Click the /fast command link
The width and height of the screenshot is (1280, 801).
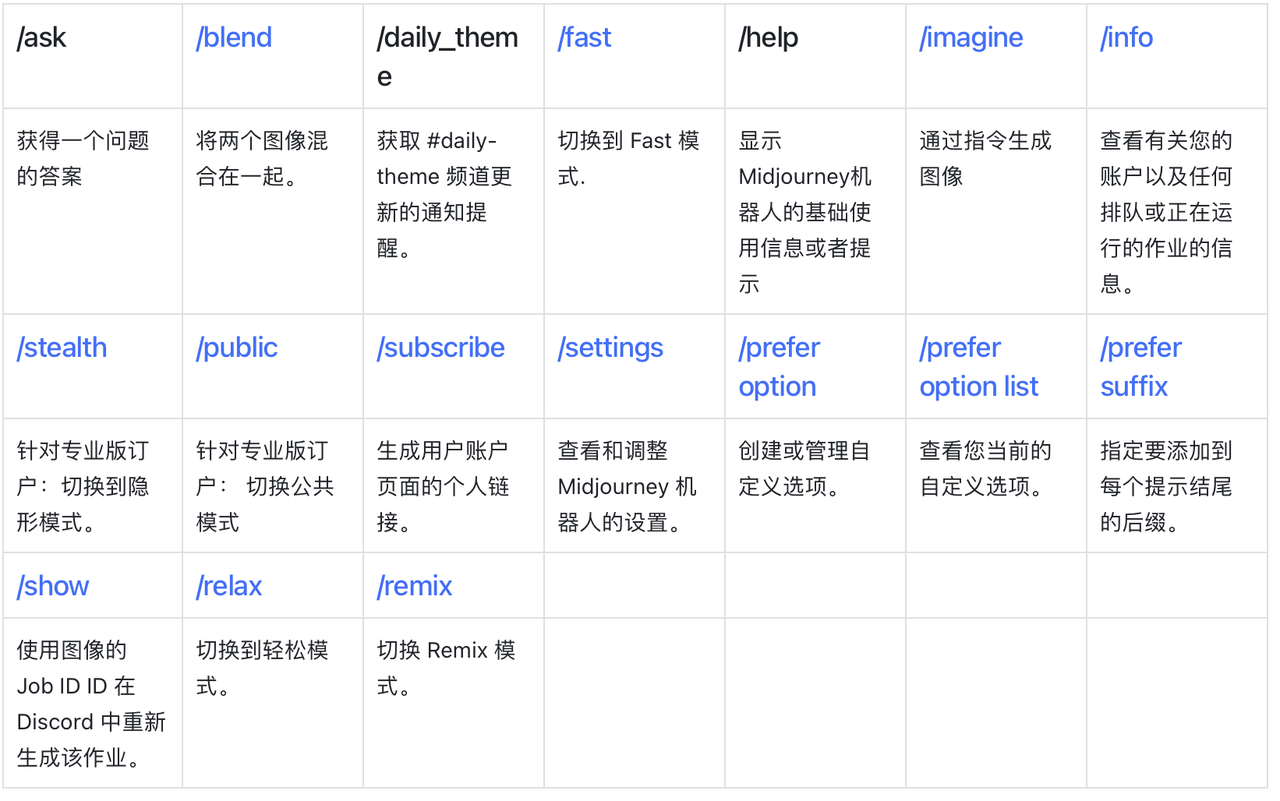[x=584, y=38]
